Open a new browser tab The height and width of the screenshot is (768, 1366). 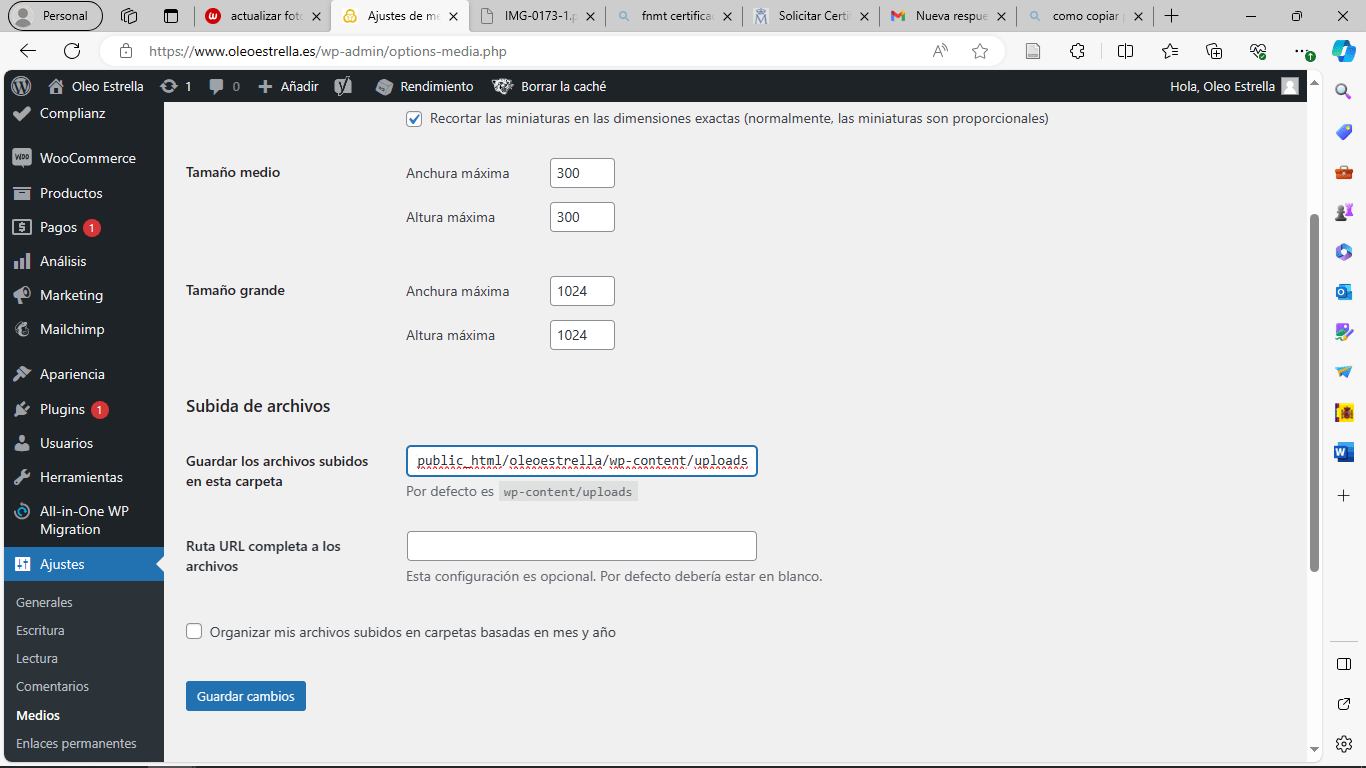coord(1172,16)
